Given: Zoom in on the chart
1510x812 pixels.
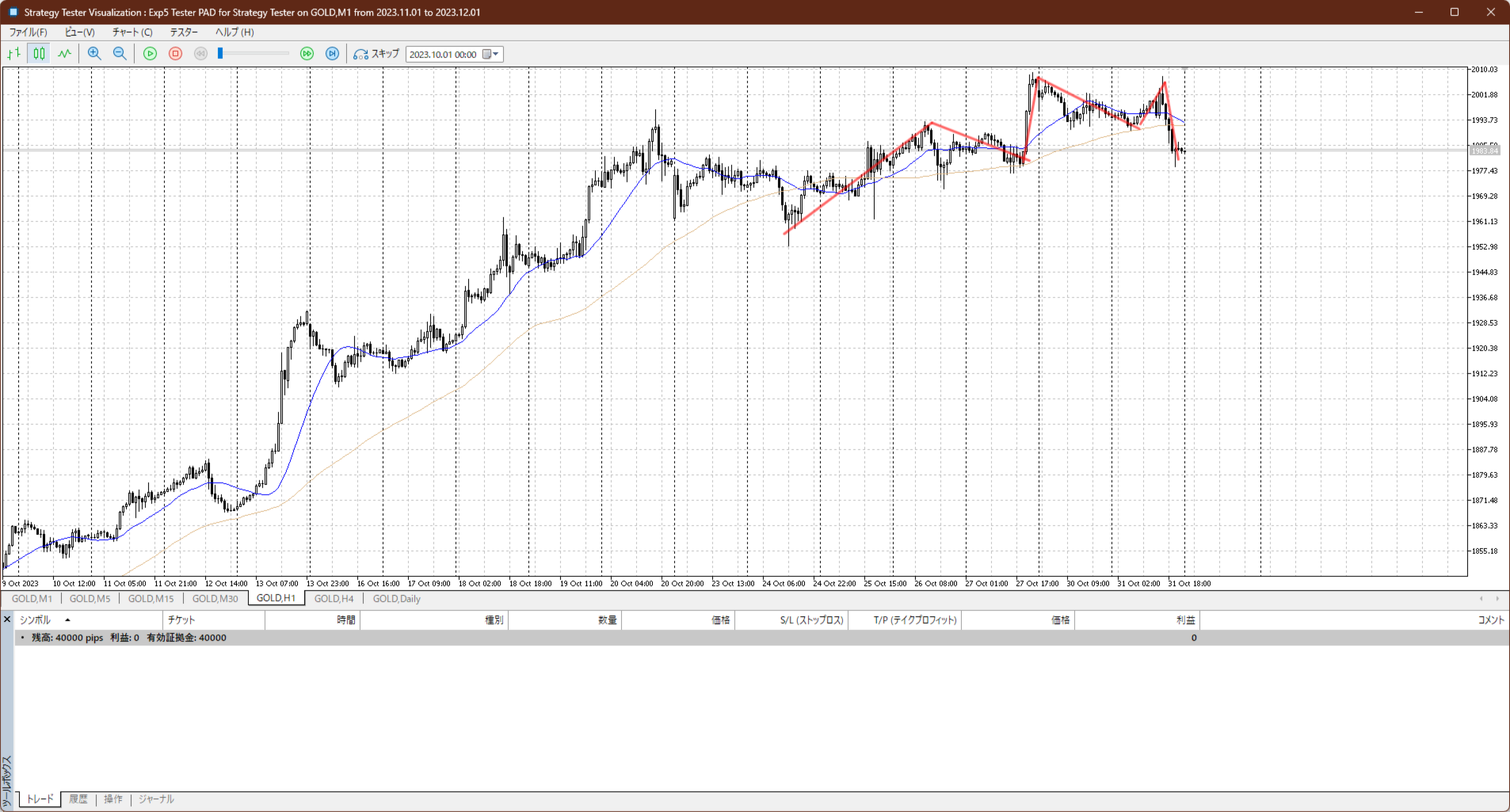Looking at the screenshot, I should [94, 54].
